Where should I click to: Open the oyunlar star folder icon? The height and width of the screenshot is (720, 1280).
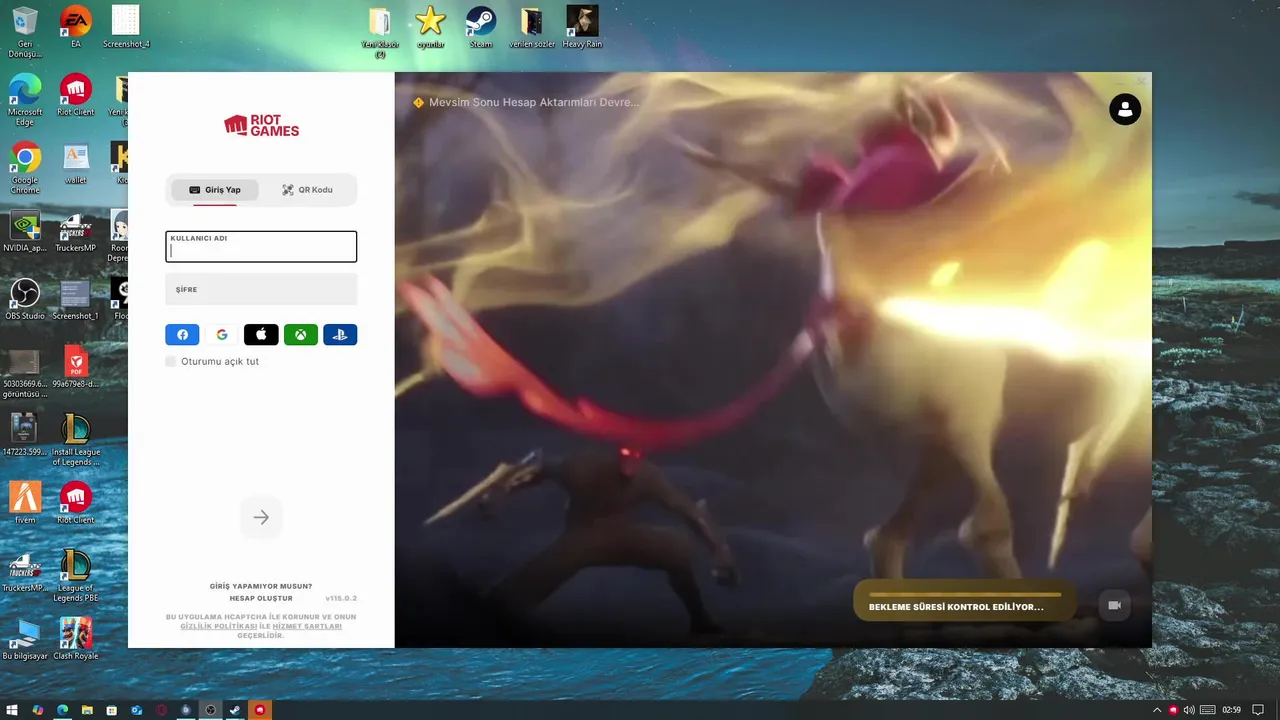coord(430,27)
